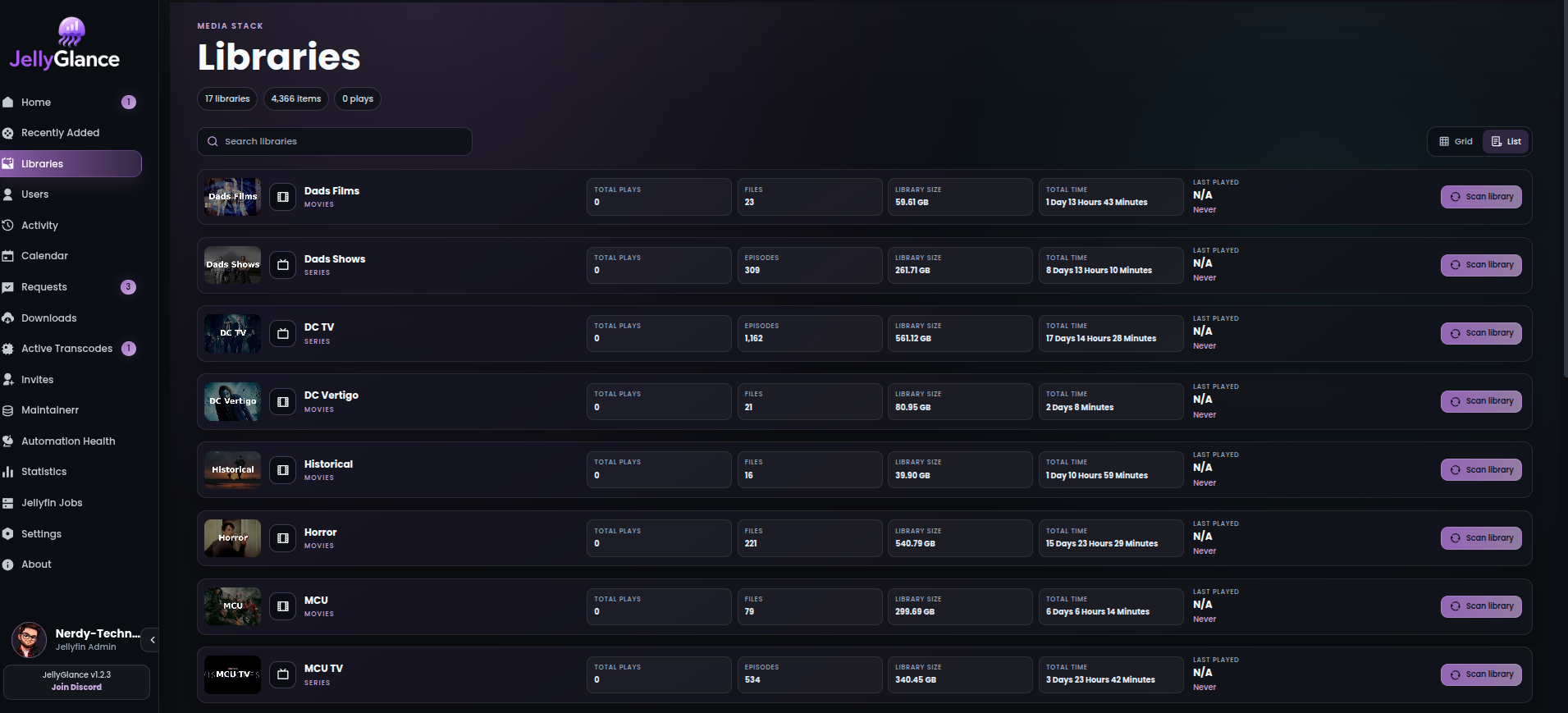
Task: Click the film icon beside Horror
Action: [283, 538]
